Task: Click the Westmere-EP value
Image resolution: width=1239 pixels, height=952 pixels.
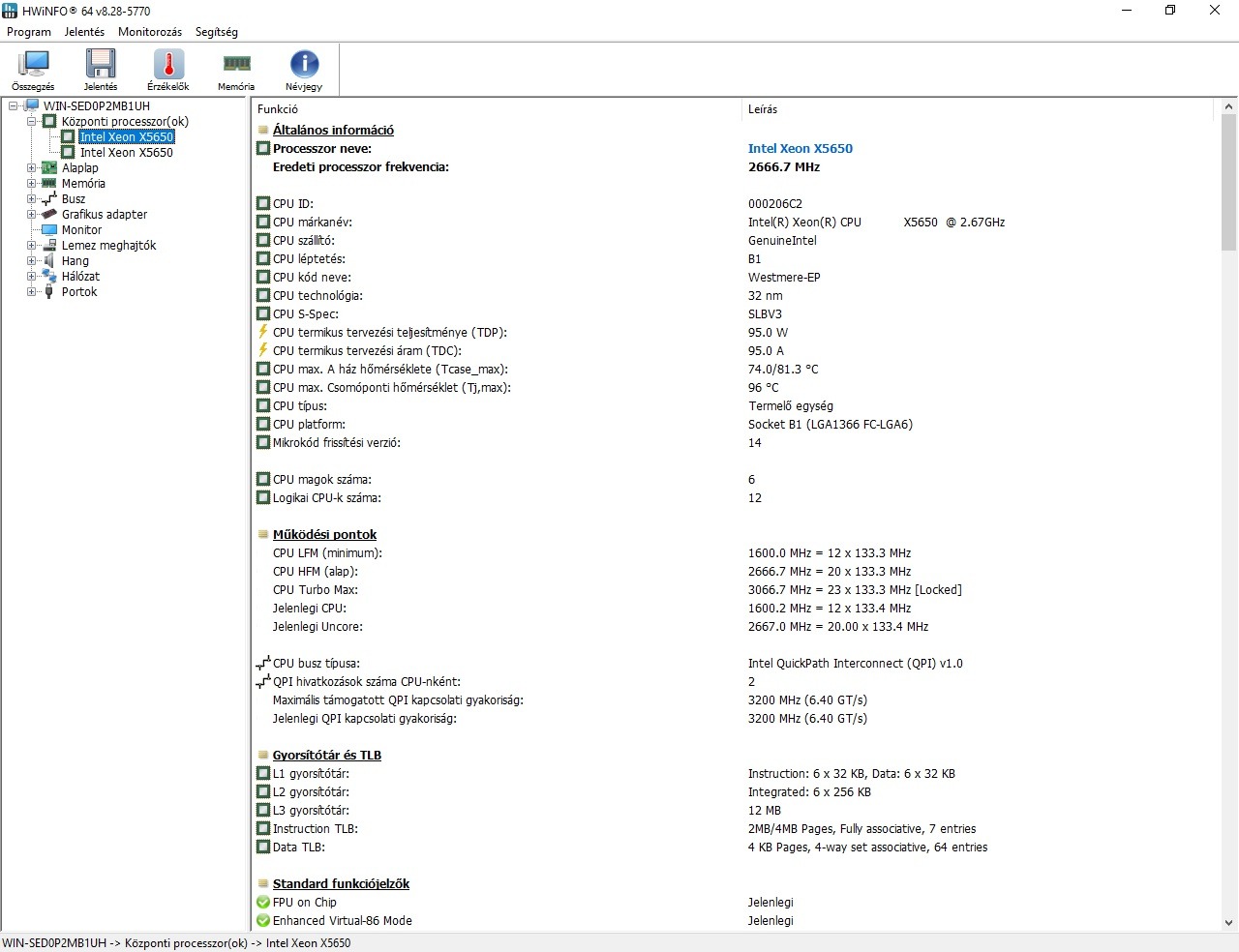Action: click(784, 277)
